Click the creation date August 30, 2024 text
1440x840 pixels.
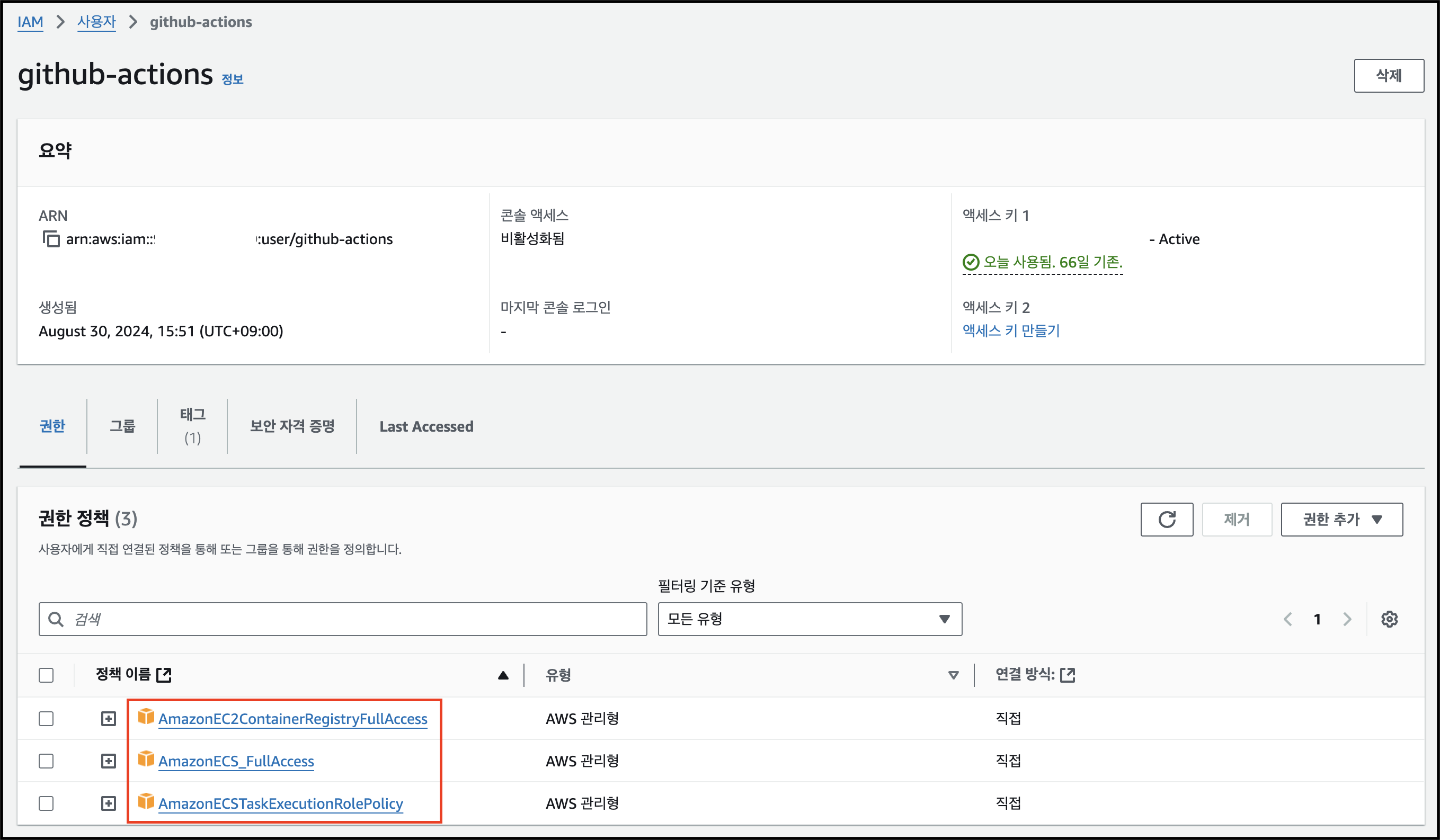click(161, 332)
